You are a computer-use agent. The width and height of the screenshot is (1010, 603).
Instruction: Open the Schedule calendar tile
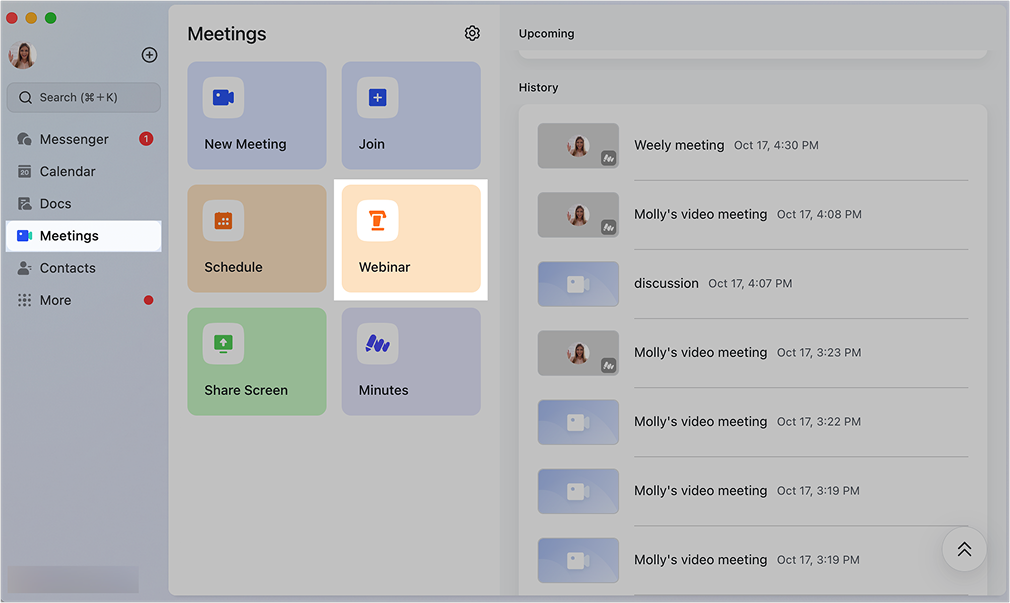(x=256, y=238)
